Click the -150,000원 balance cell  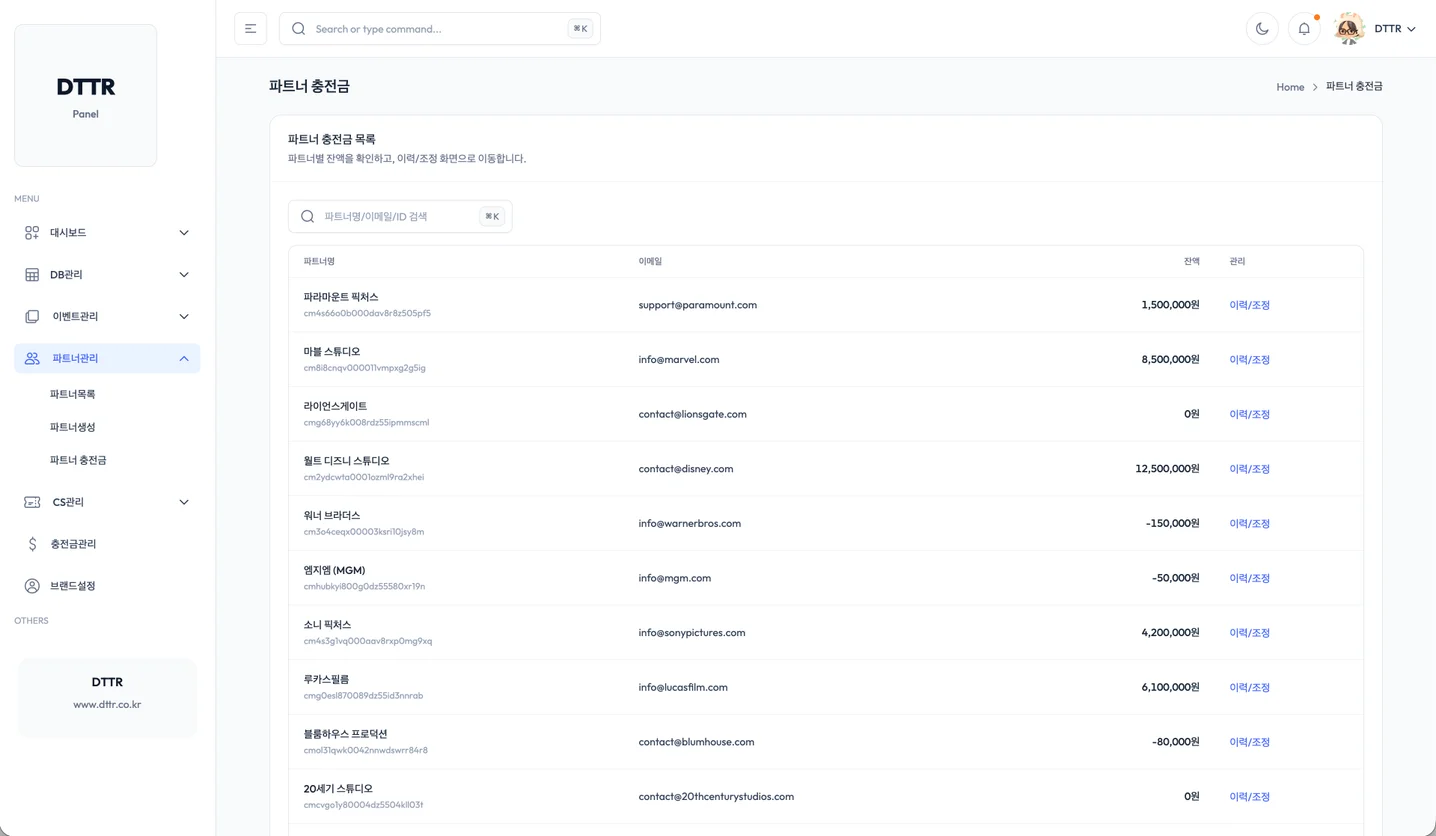[1173, 524]
